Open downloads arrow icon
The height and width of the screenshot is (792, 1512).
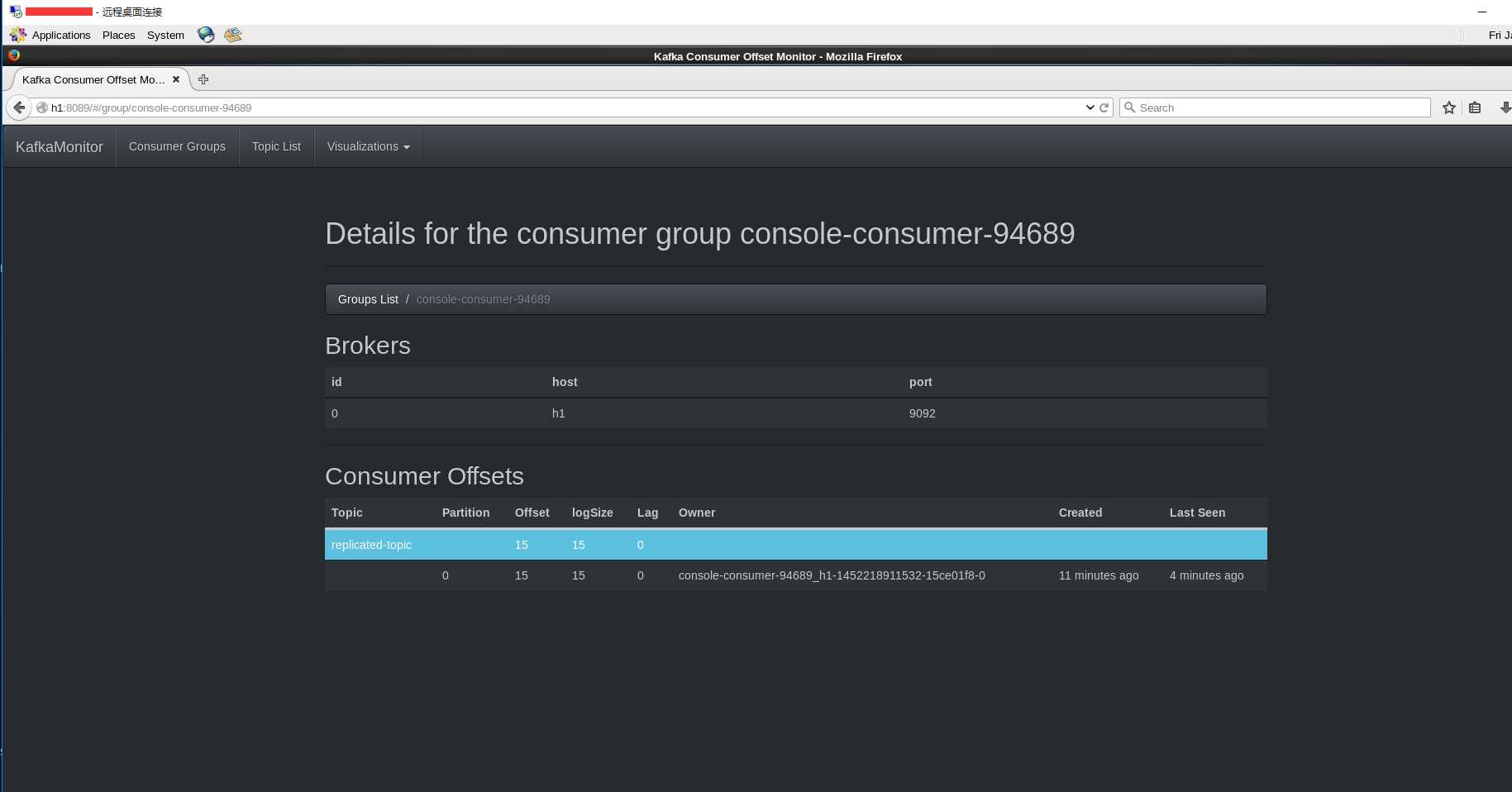click(x=1505, y=107)
